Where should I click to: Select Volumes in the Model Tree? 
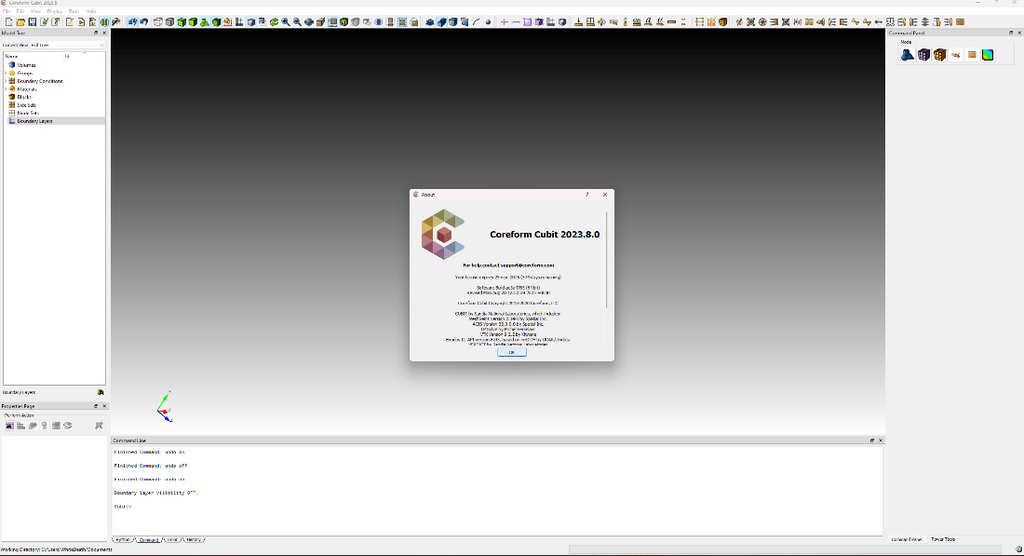26,65
